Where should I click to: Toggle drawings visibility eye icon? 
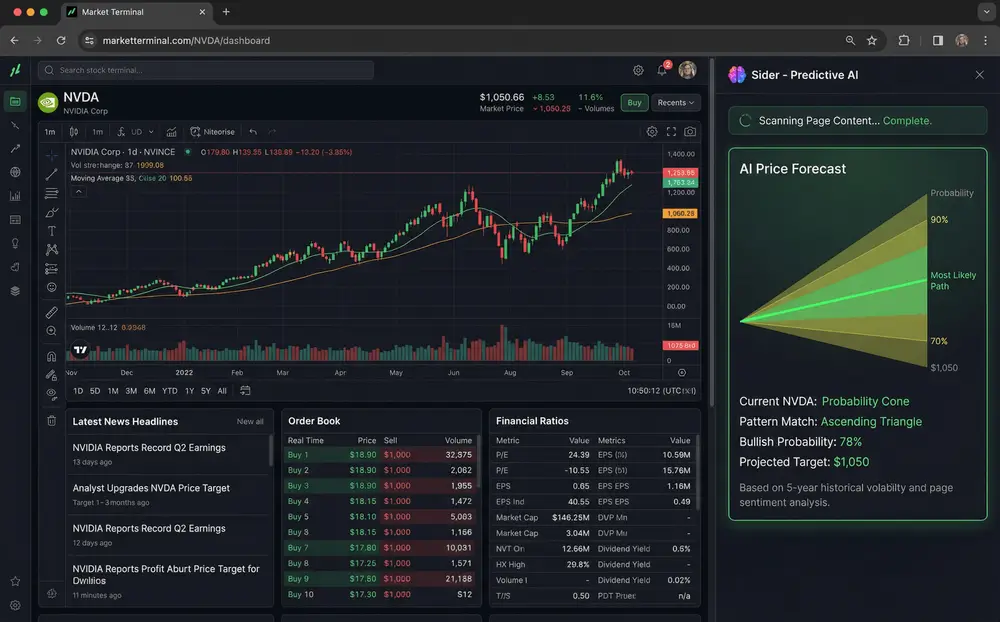pos(52,394)
